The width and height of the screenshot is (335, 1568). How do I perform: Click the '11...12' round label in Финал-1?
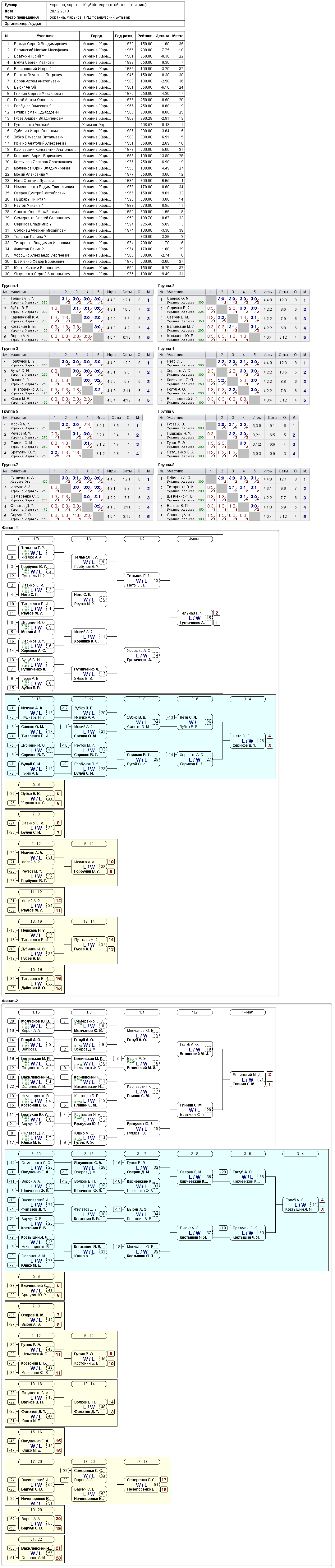coord(36,892)
